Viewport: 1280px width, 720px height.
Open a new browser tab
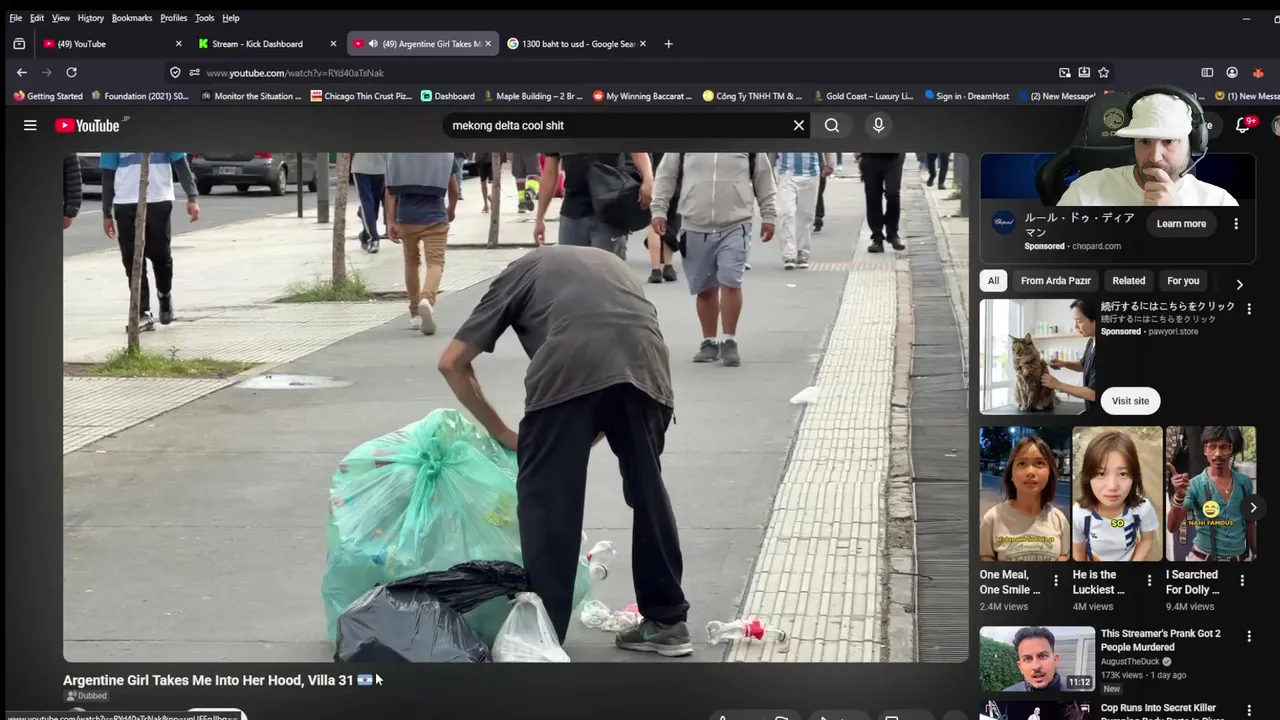(668, 44)
